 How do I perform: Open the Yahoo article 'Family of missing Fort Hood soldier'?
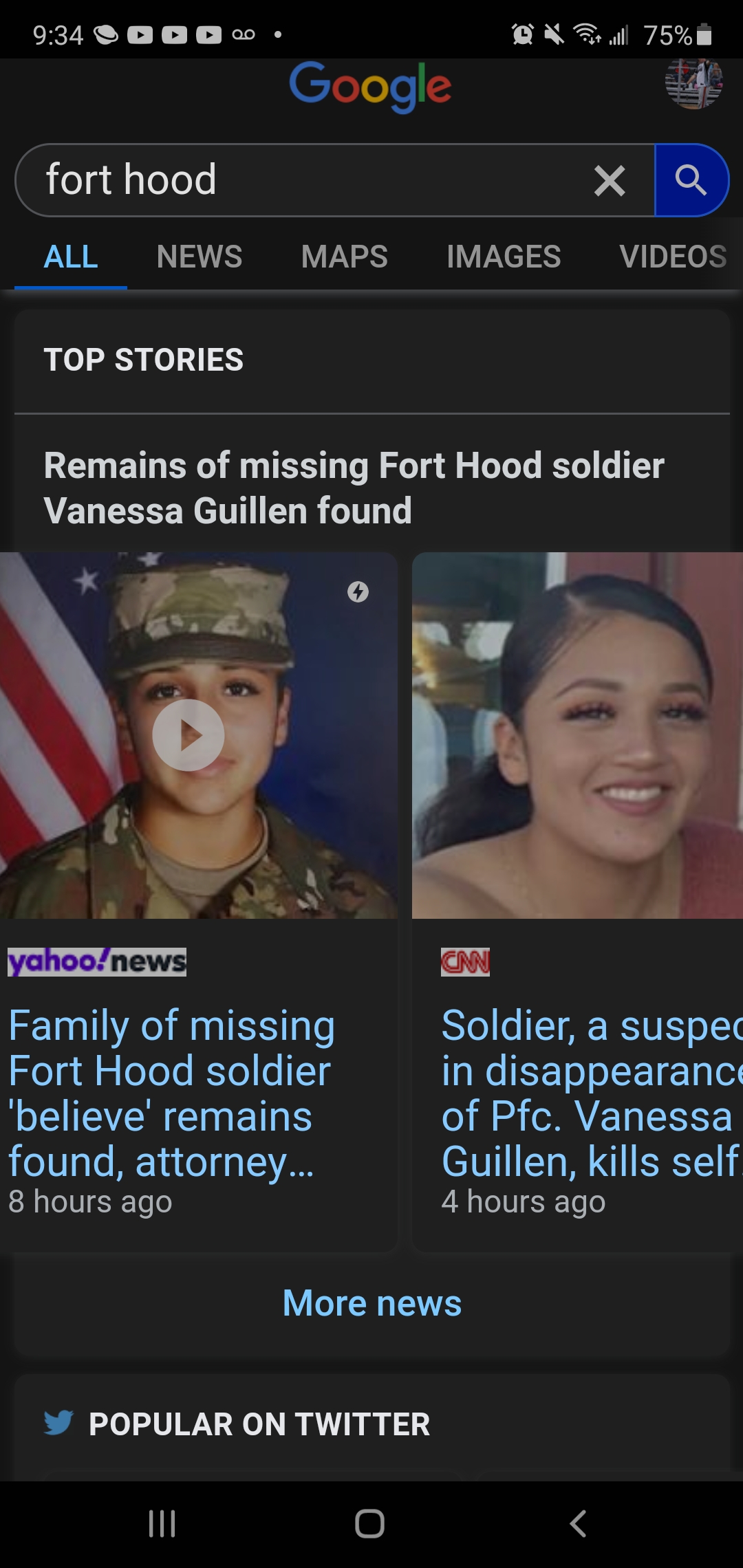[172, 1093]
